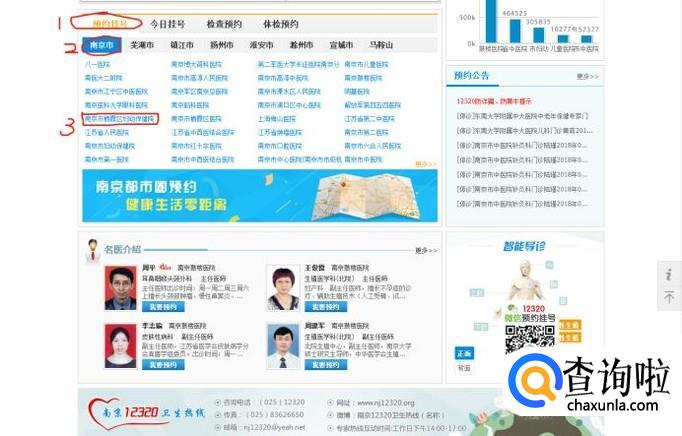The width and height of the screenshot is (682, 436).
Task: Open the red 12320 防诈骗 notice
Action: click(494, 101)
